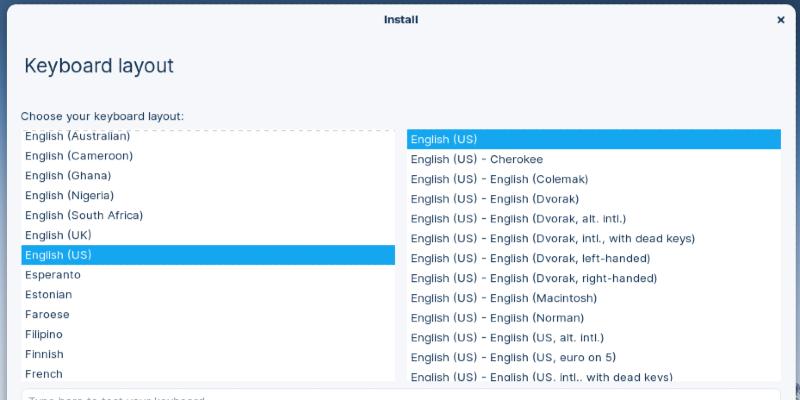Screen dimensions: 800x400
Task: Select Esperanto from the layout list
Action: 53,275
